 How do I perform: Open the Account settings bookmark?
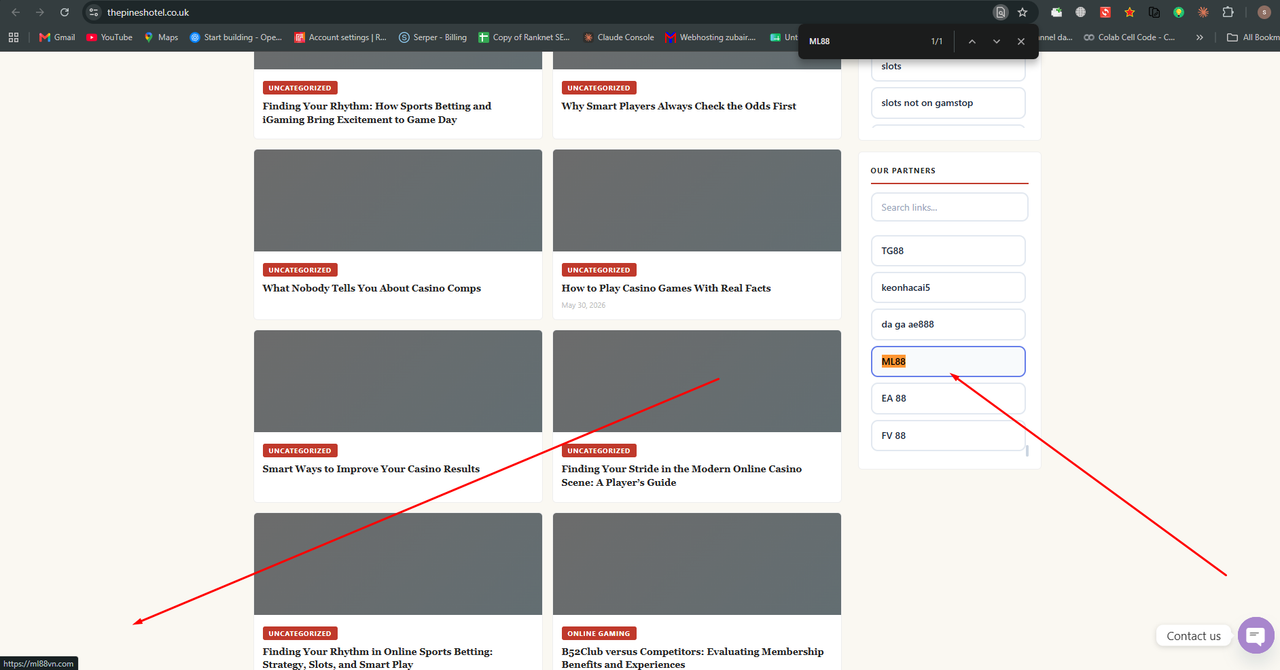click(340, 37)
